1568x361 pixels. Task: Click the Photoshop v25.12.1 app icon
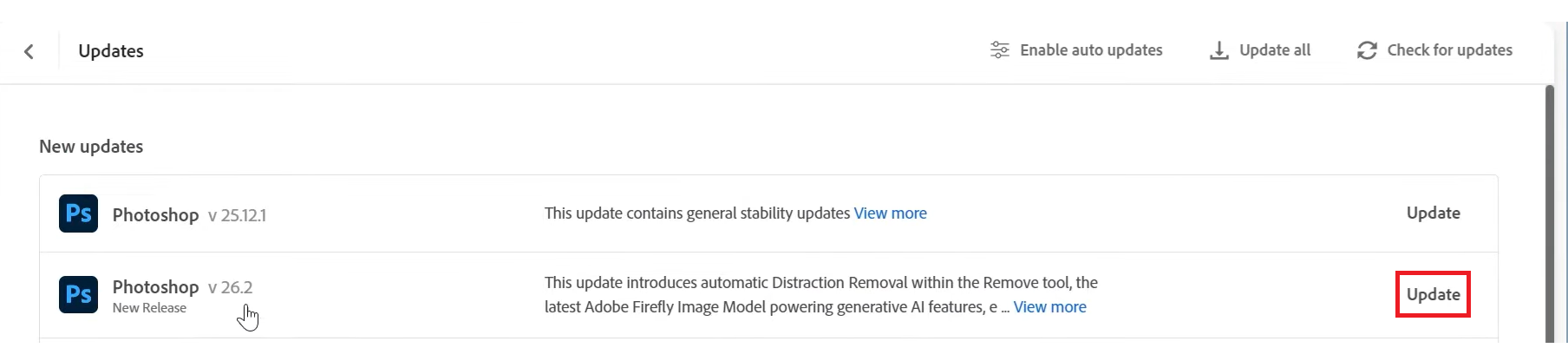78,213
